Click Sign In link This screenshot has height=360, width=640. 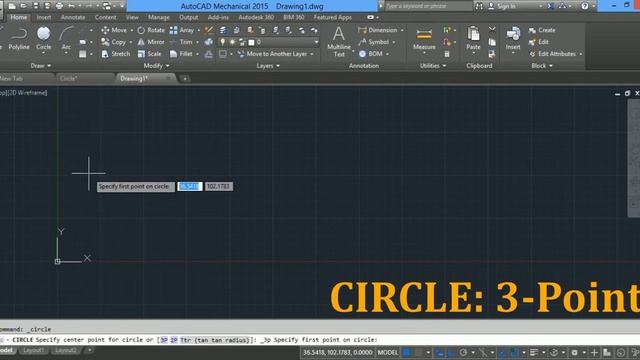(506, 6)
